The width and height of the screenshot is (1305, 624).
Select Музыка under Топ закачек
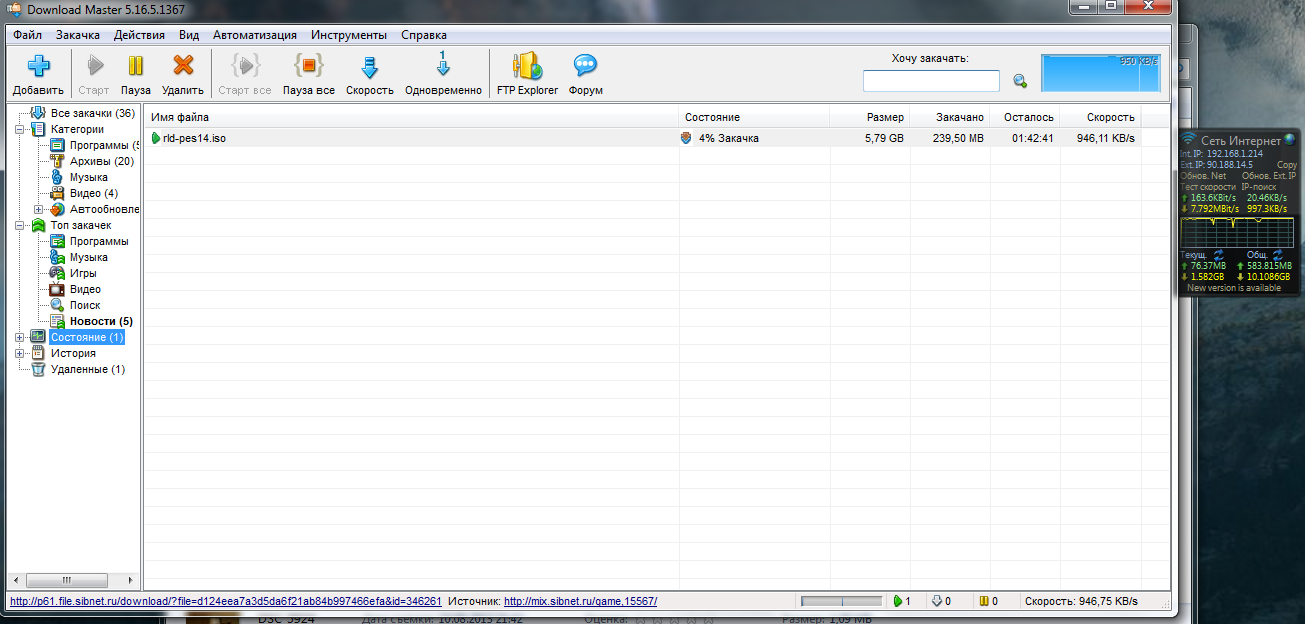point(88,257)
